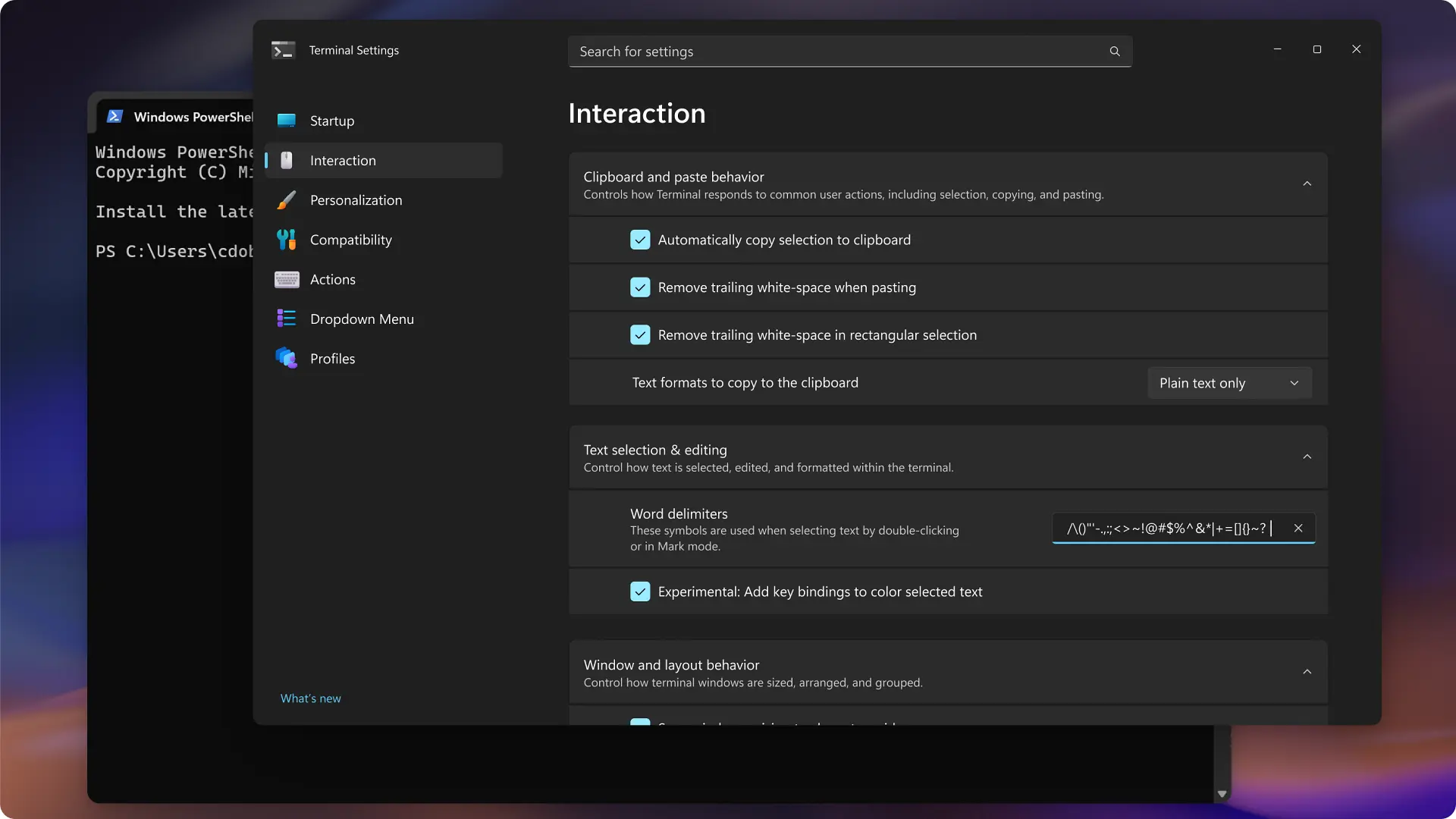The height and width of the screenshot is (819, 1456).
Task: Open Personalization via the paintbrush icon
Action: pos(286,199)
